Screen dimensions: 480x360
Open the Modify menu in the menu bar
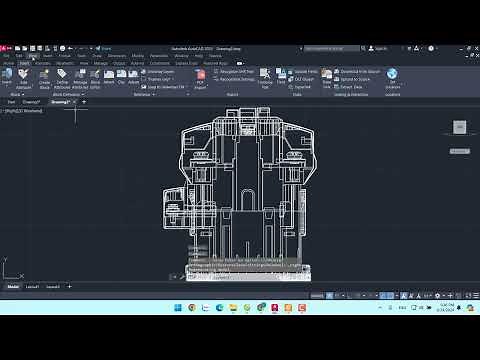tap(138, 56)
